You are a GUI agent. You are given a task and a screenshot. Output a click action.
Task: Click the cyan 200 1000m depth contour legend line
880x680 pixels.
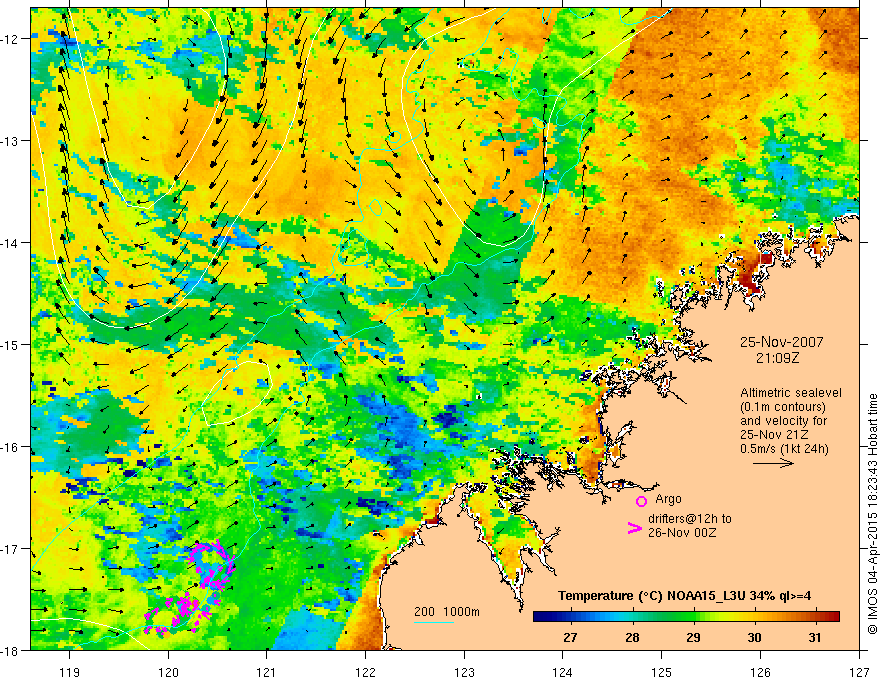point(434,622)
